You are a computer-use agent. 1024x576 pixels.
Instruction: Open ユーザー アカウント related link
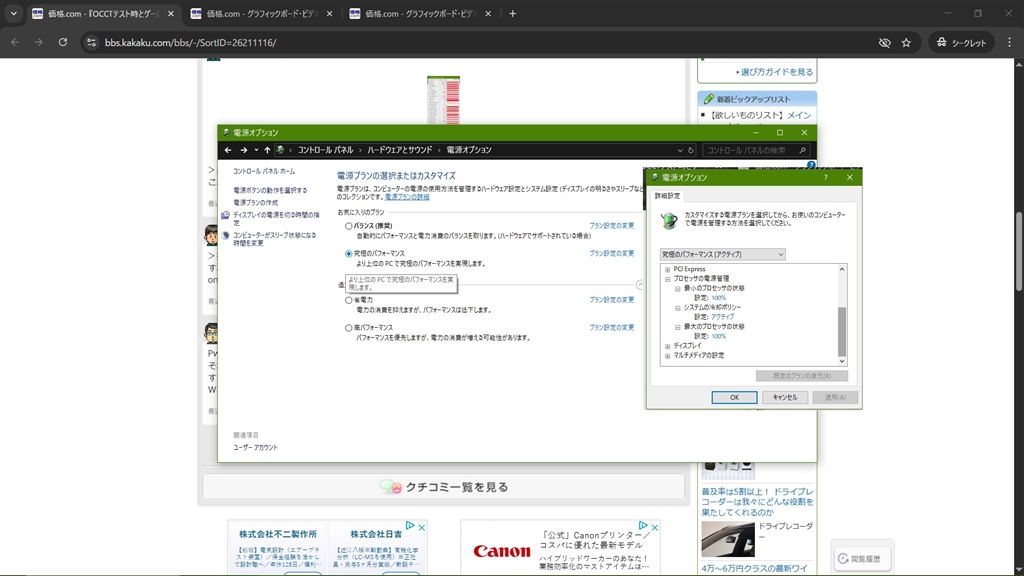tap(255, 447)
